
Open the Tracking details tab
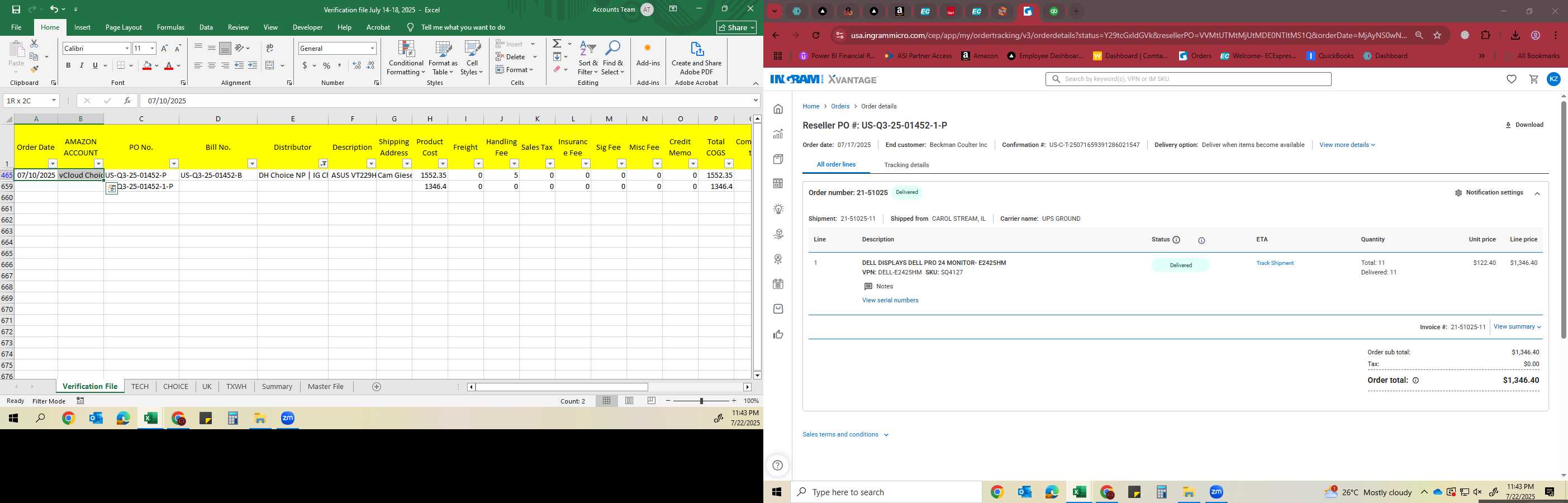[906, 165]
